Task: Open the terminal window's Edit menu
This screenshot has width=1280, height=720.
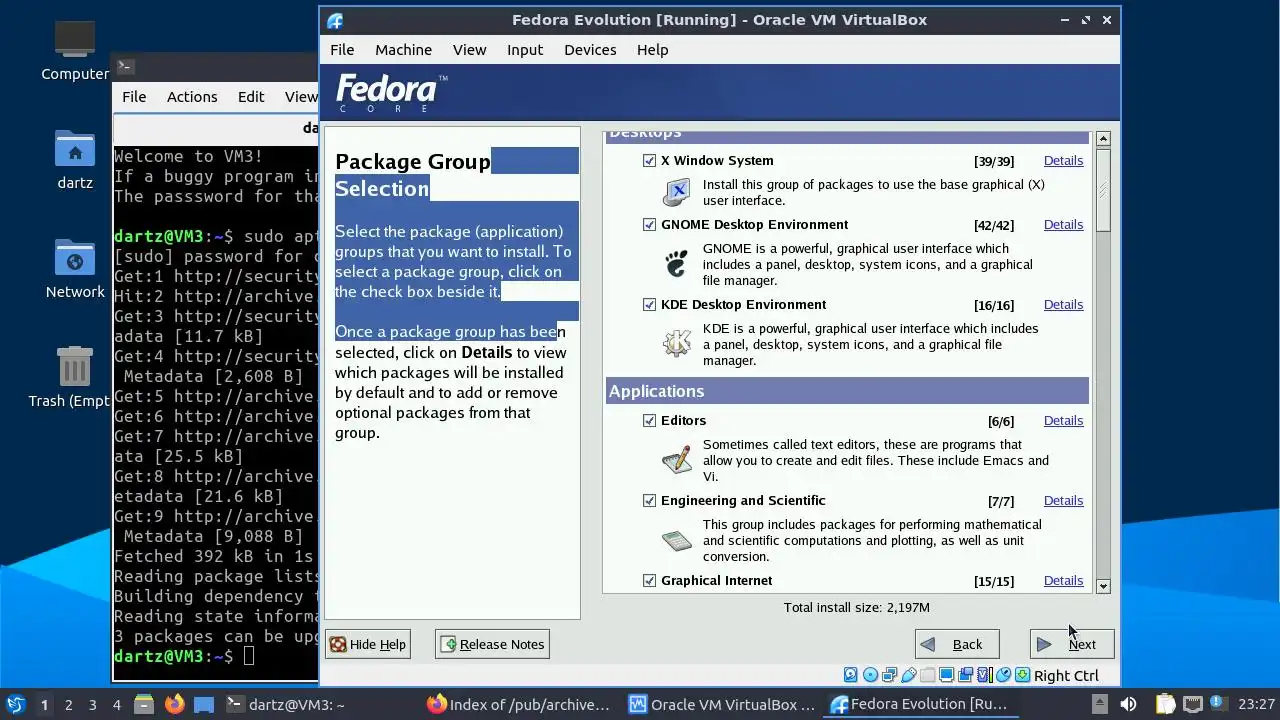Action: click(251, 96)
